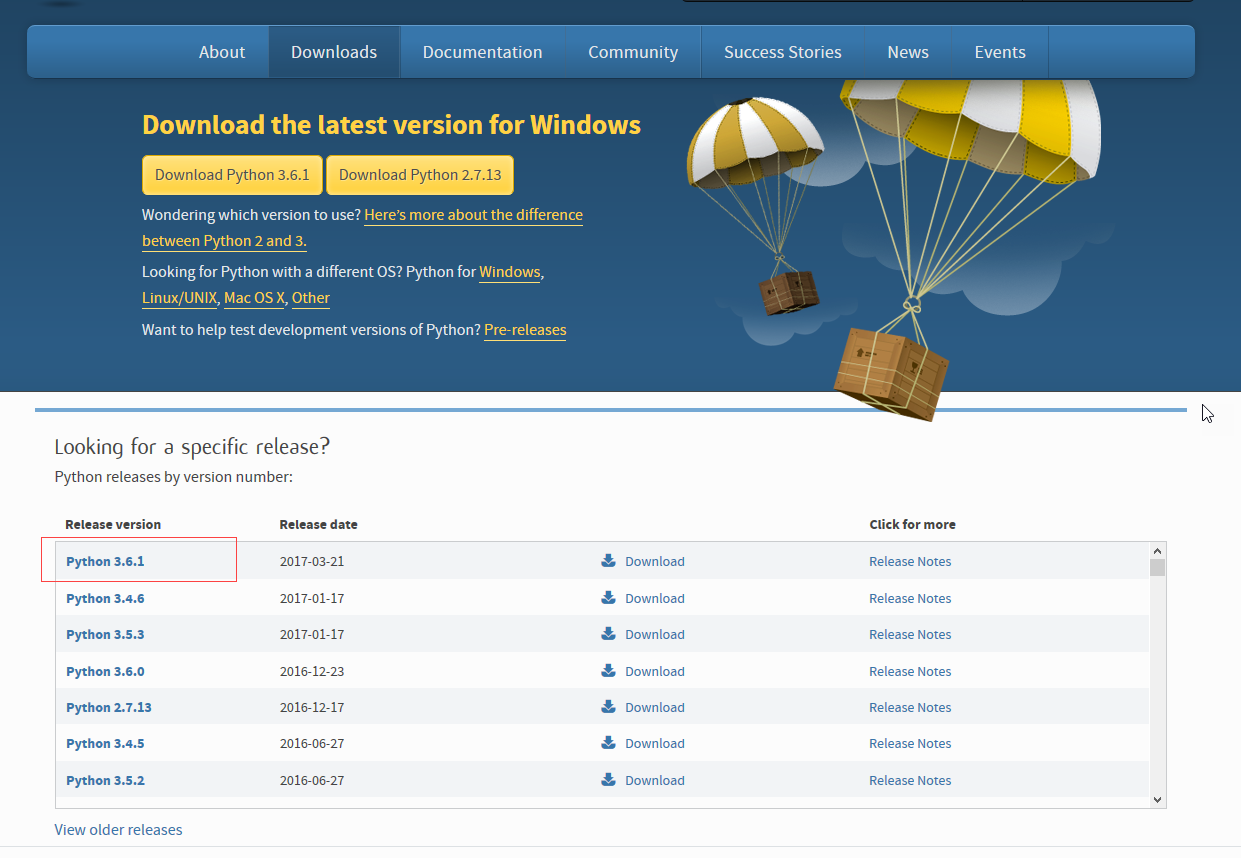Open the Downloads menu
The image size is (1241, 858).
coord(334,52)
